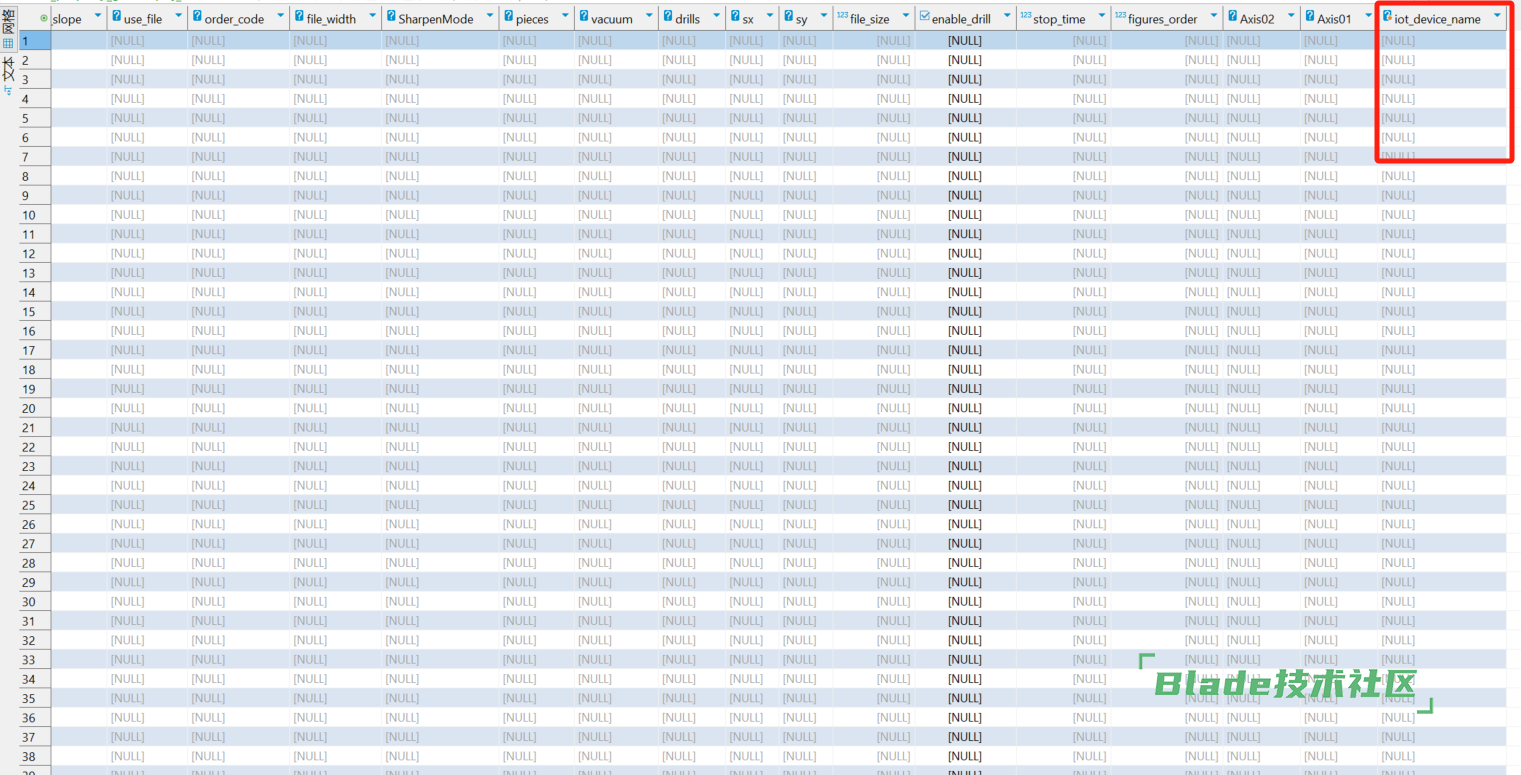
Task: Click the enable_drill cell in row 20
Action: point(964,408)
